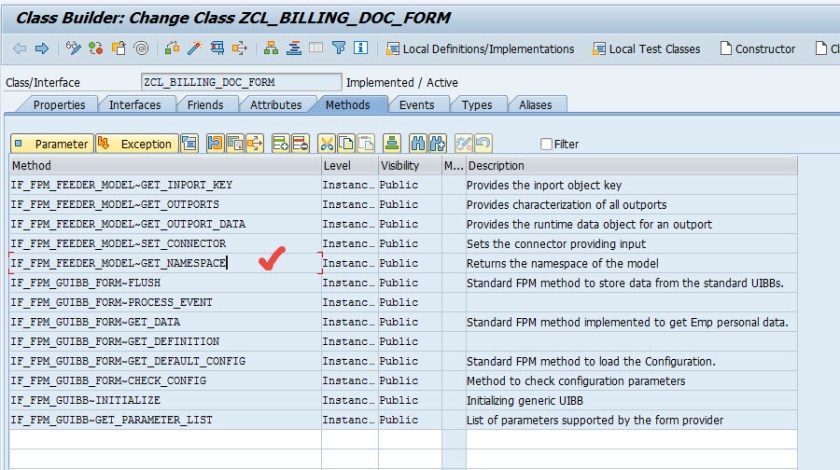Open Local Definitions/Implementations
The width and height of the screenshot is (840, 470).
(480, 48)
